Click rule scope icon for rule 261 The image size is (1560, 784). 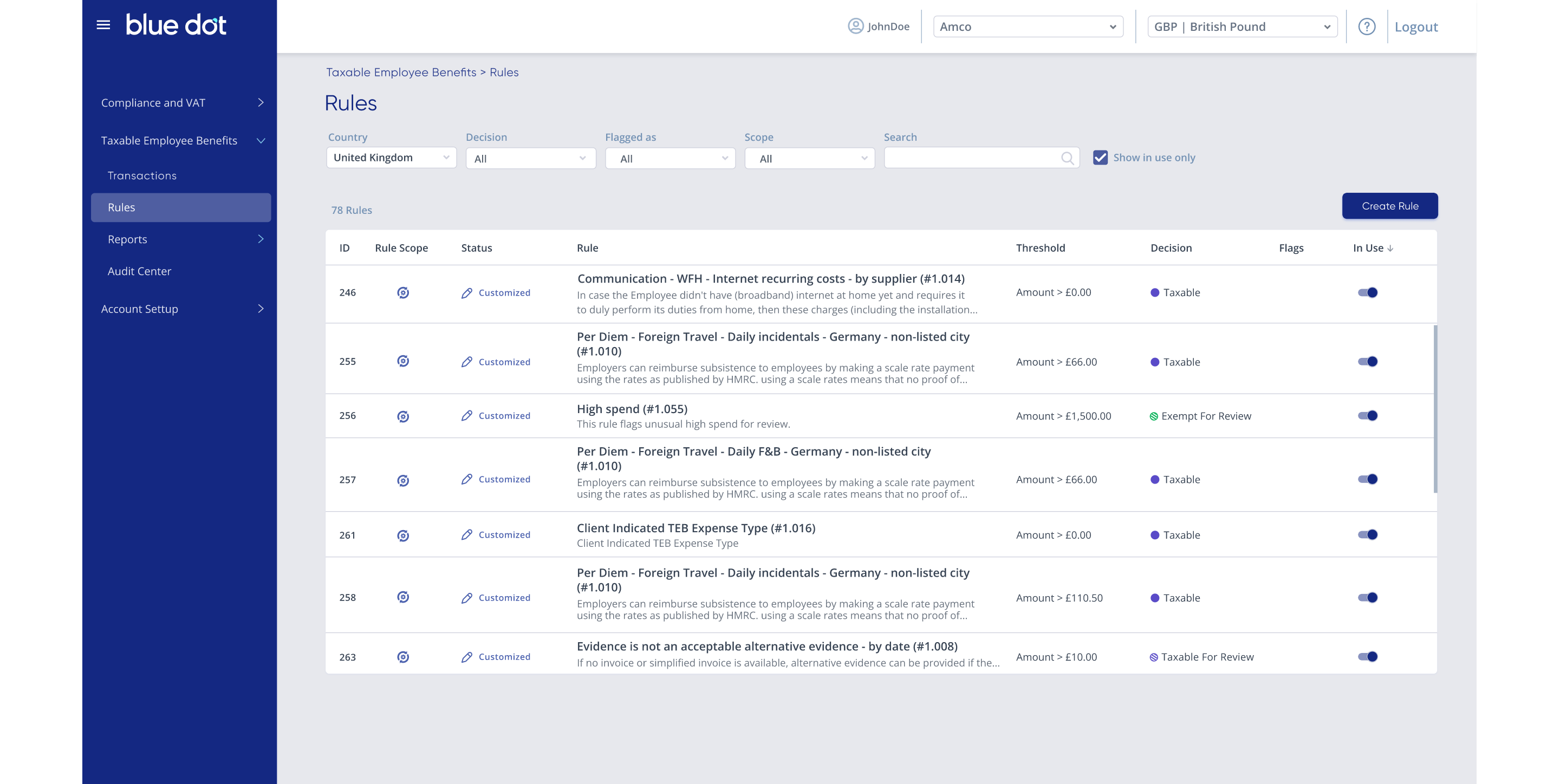pyautogui.click(x=402, y=536)
